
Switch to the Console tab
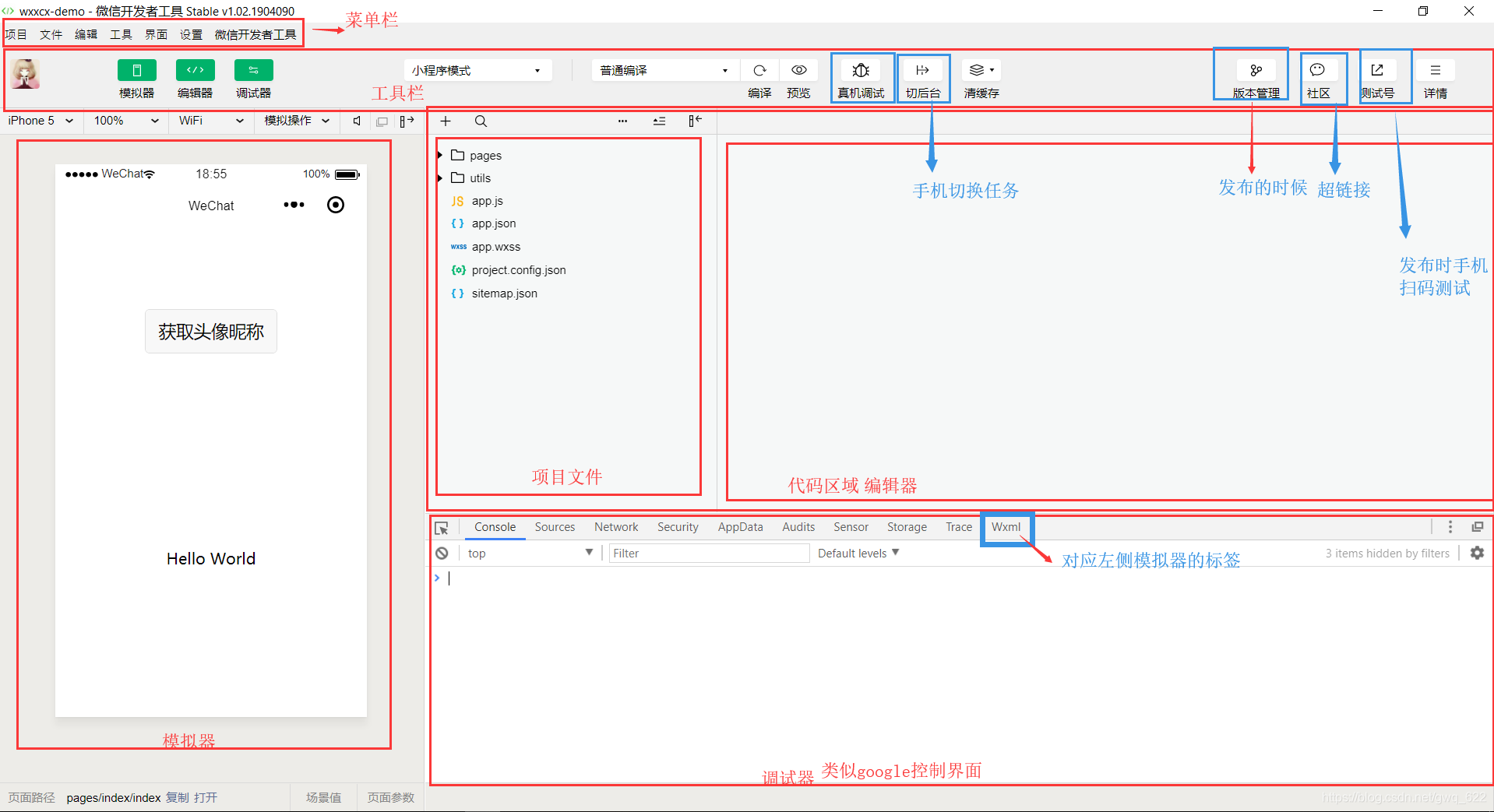click(x=495, y=527)
